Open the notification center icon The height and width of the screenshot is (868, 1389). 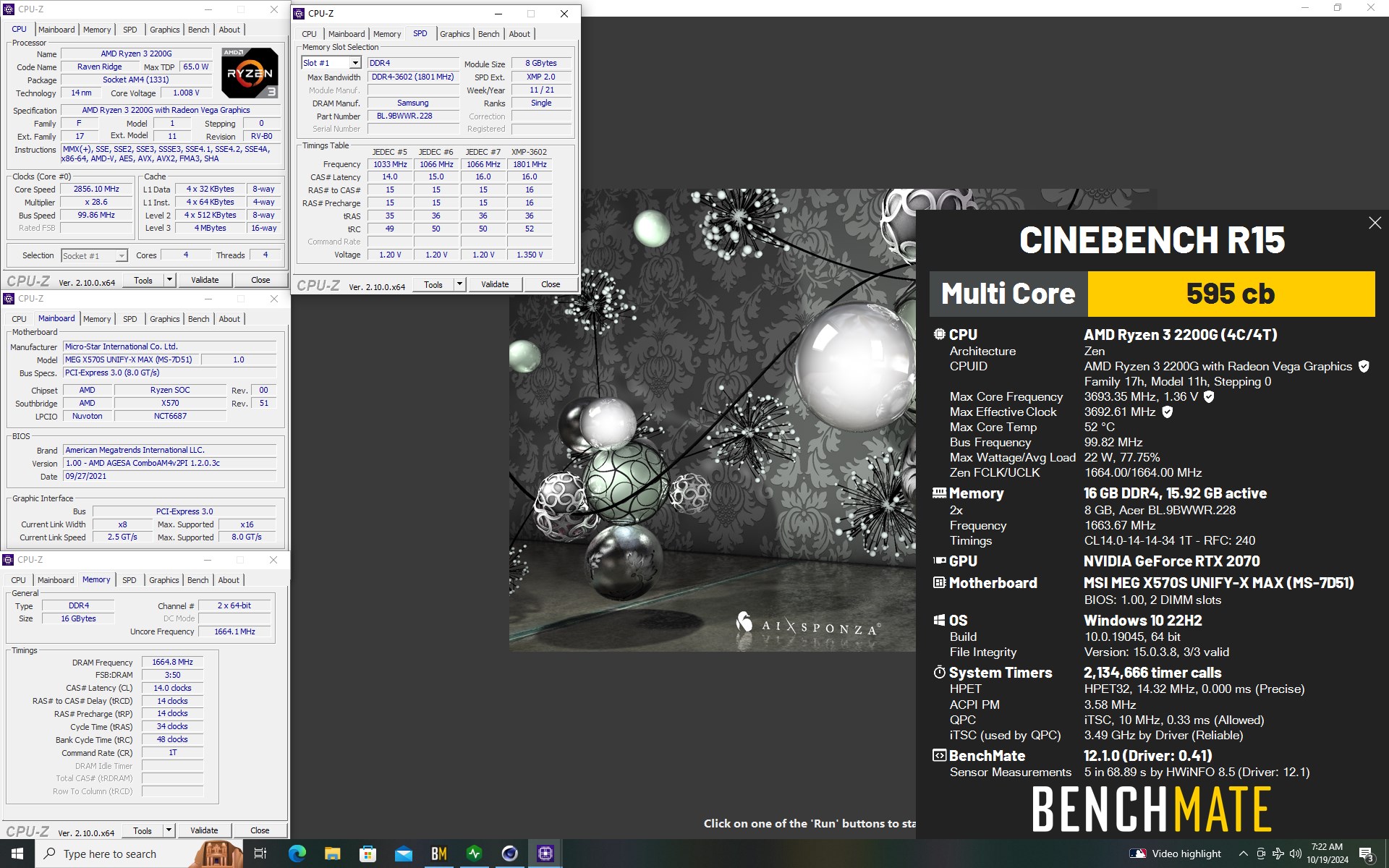pos(1367,854)
